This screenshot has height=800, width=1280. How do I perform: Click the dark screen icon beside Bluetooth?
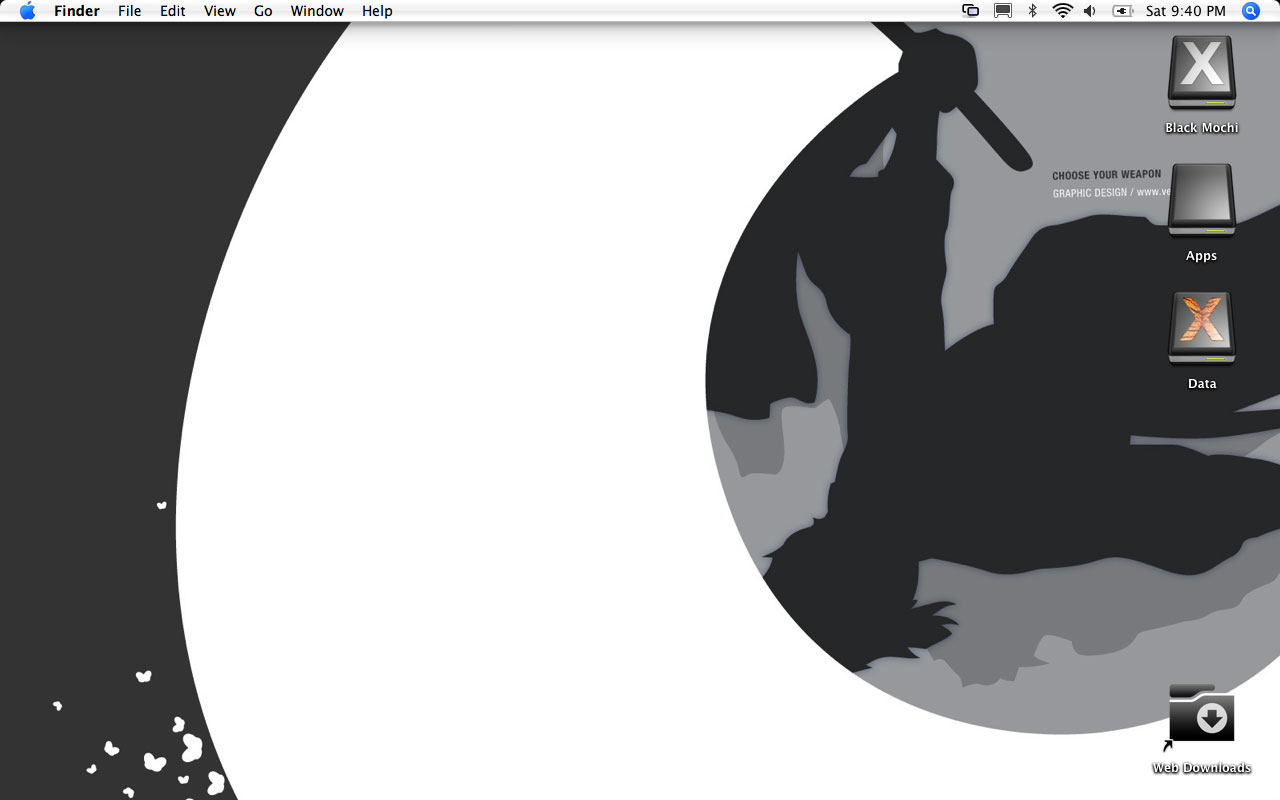click(1002, 11)
